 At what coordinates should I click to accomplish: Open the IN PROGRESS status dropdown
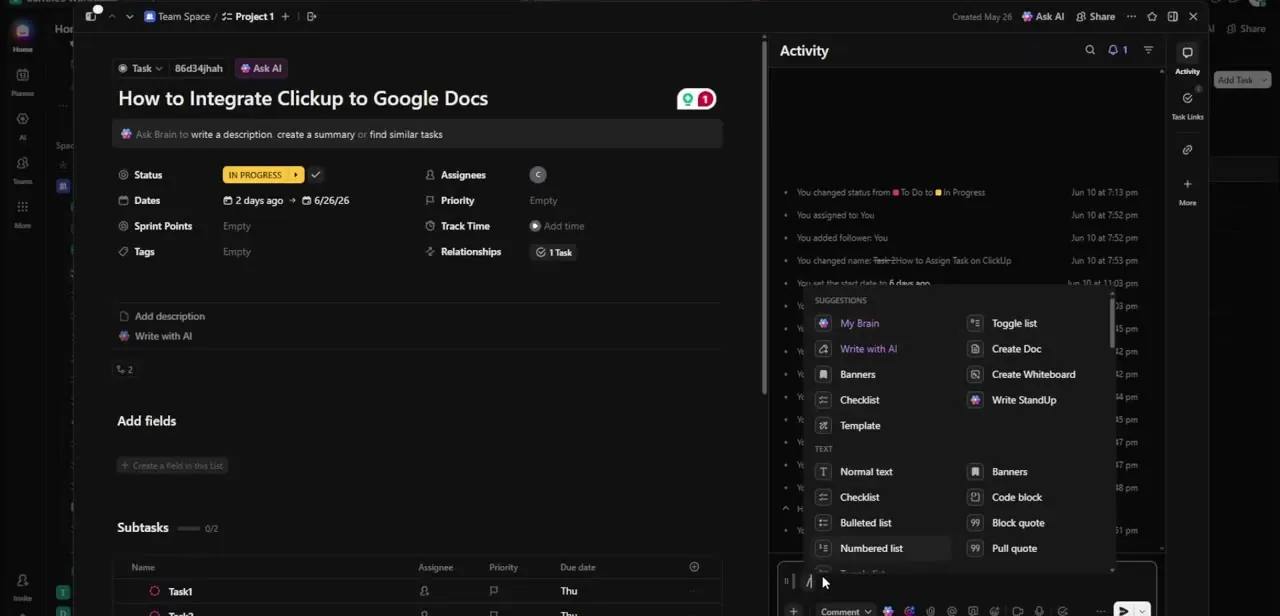[256, 175]
